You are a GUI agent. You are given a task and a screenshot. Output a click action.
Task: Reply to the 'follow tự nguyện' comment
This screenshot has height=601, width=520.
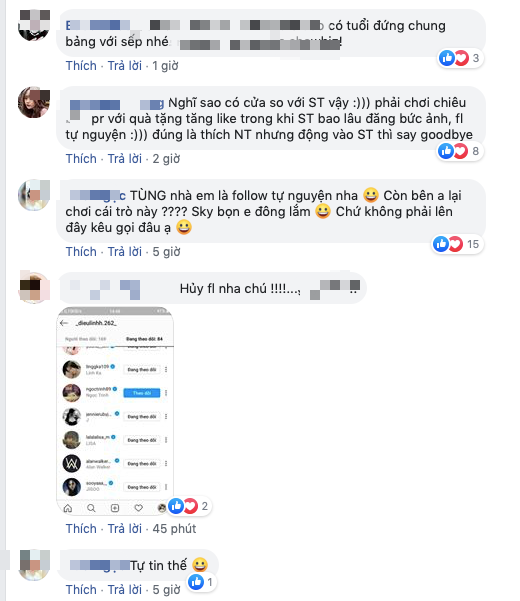(125, 251)
